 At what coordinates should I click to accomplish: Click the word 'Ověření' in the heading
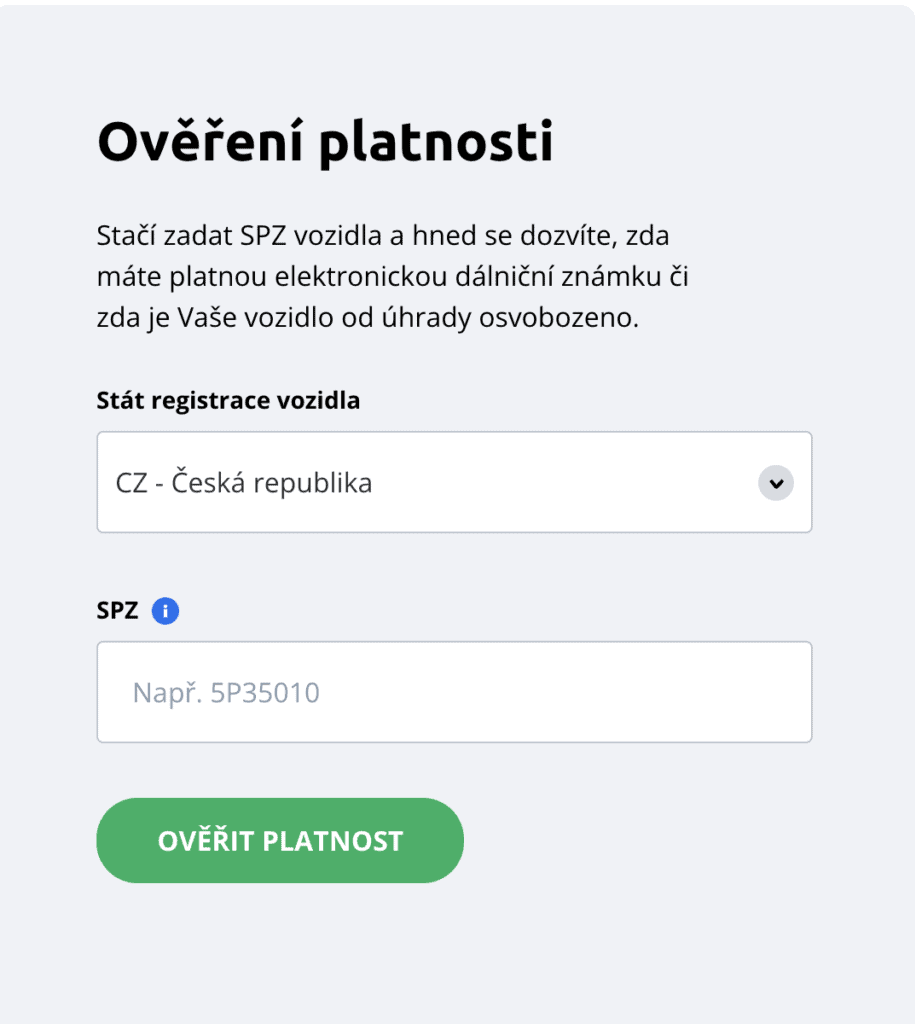(200, 140)
